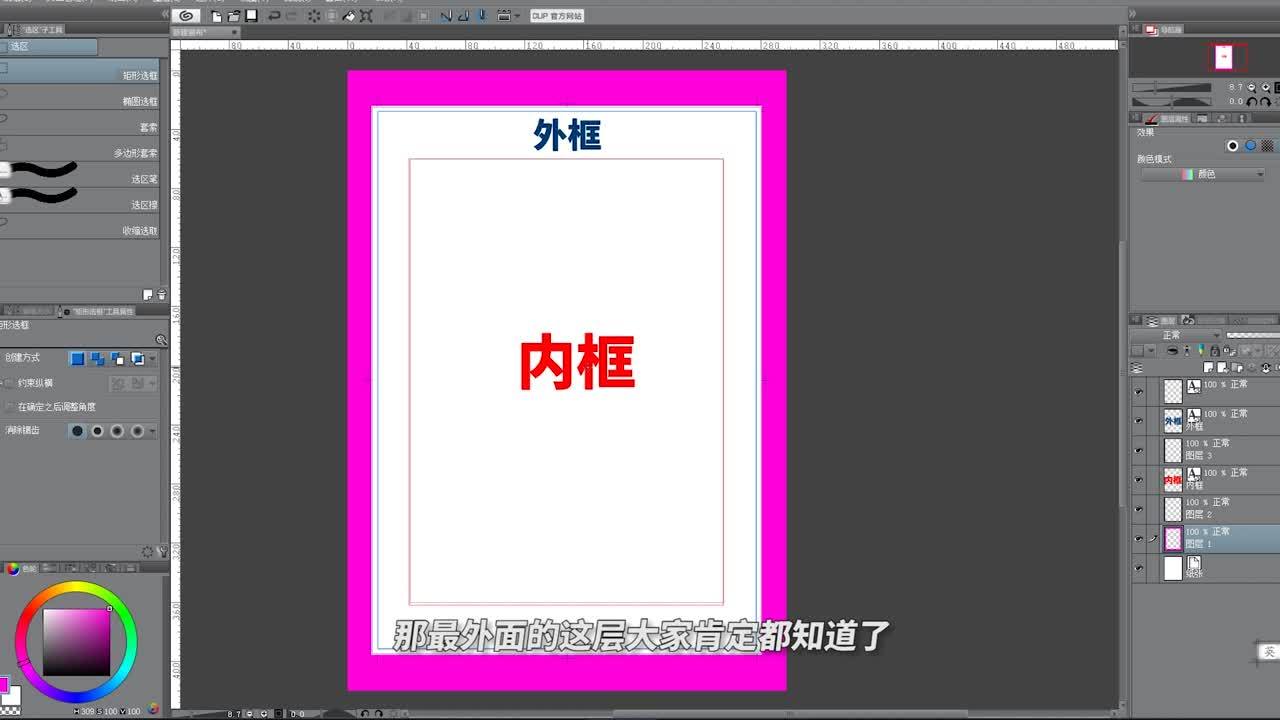Hide the 图层 3 layer
1280x720 pixels.
[x=1139, y=450]
